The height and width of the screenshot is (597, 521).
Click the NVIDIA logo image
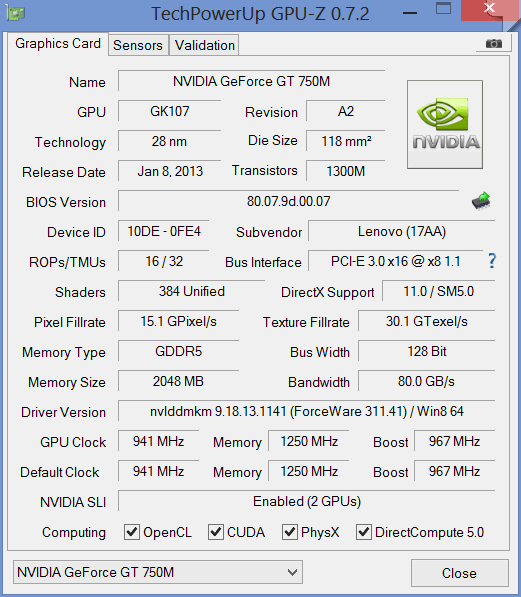[x=445, y=125]
